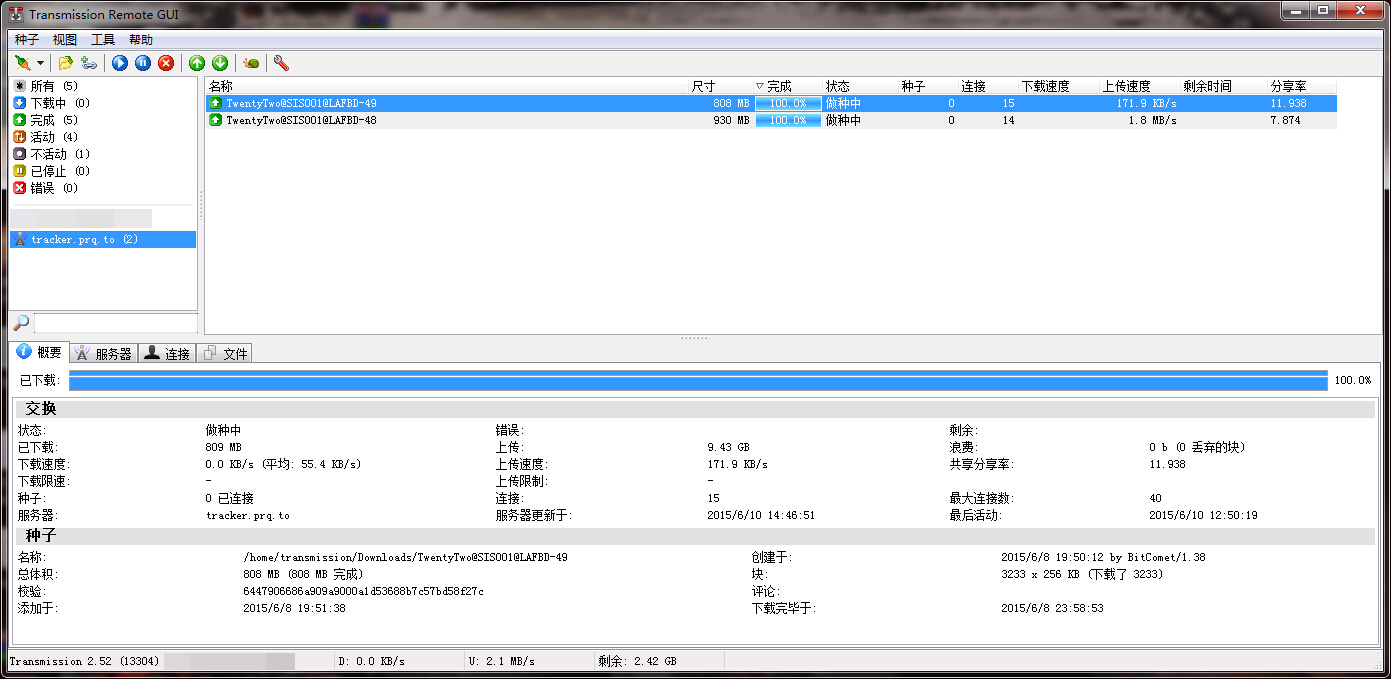This screenshot has width=1391, height=679.
Task: Click the red remove torrent icon
Action: [x=166, y=63]
